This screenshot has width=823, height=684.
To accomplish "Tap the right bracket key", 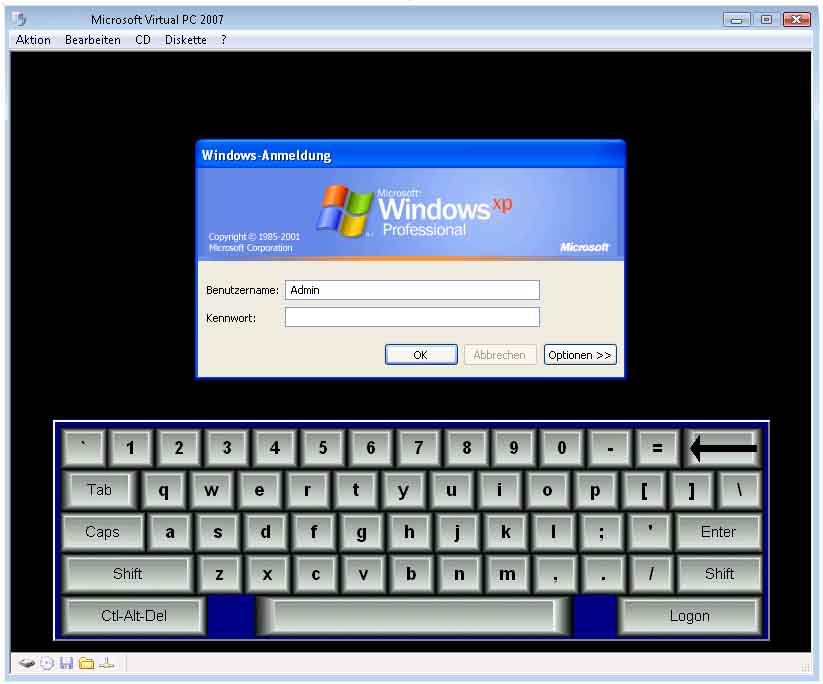I will (691, 490).
